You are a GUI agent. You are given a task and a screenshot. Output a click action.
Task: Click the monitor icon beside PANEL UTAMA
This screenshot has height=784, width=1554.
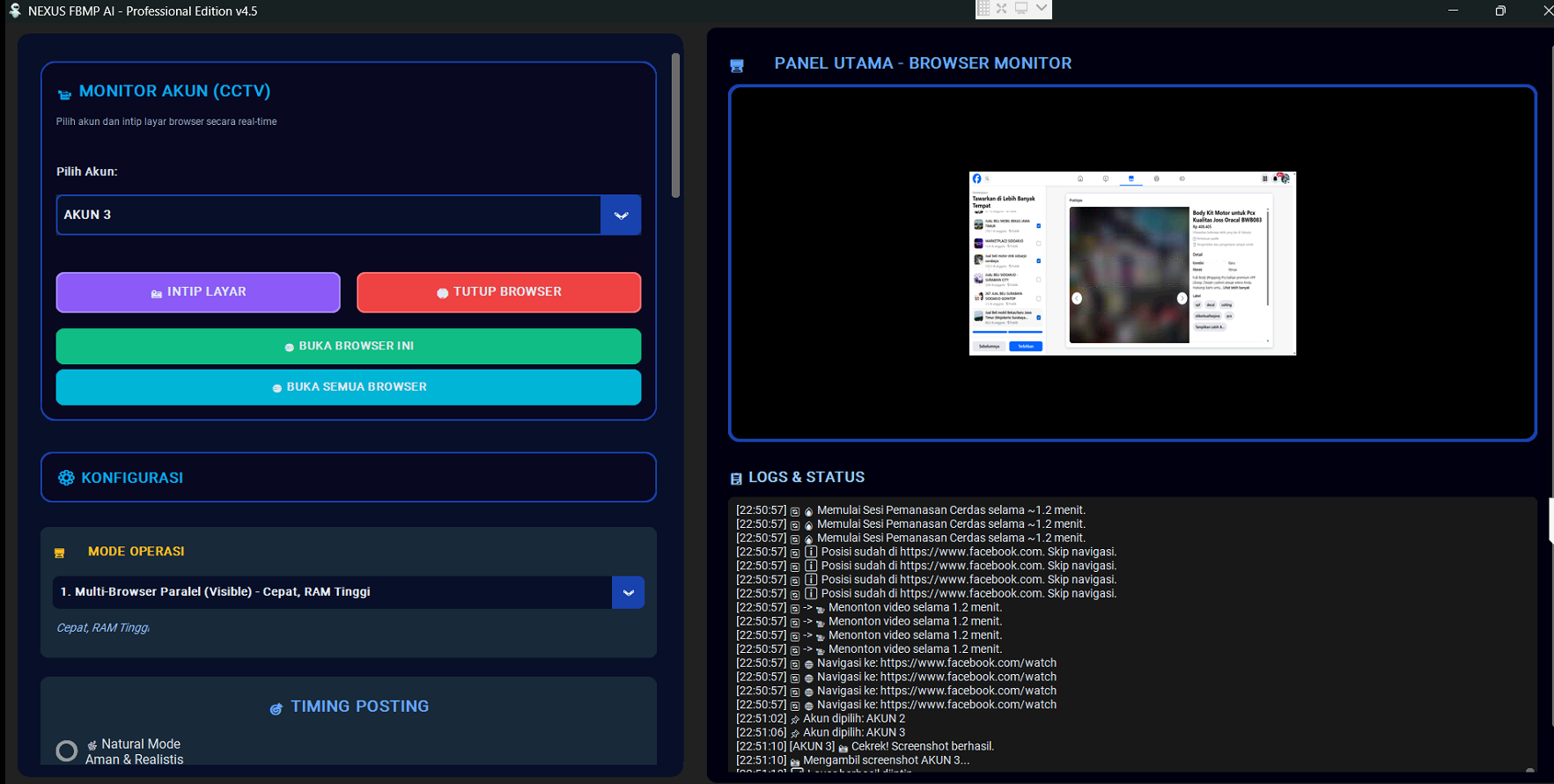click(x=737, y=65)
